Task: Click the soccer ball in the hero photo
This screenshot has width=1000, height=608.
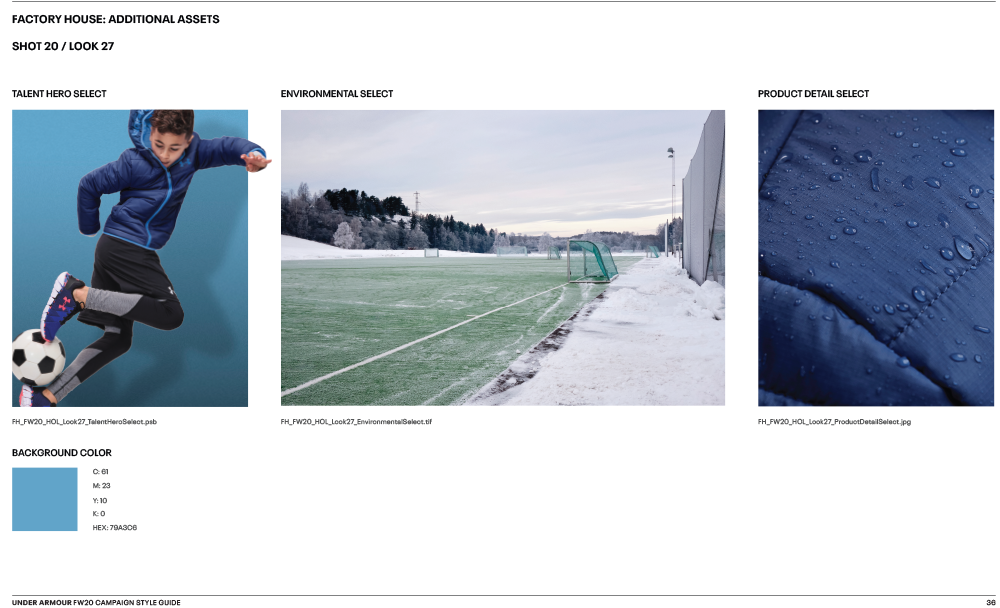Action: [x=38, y=357]
